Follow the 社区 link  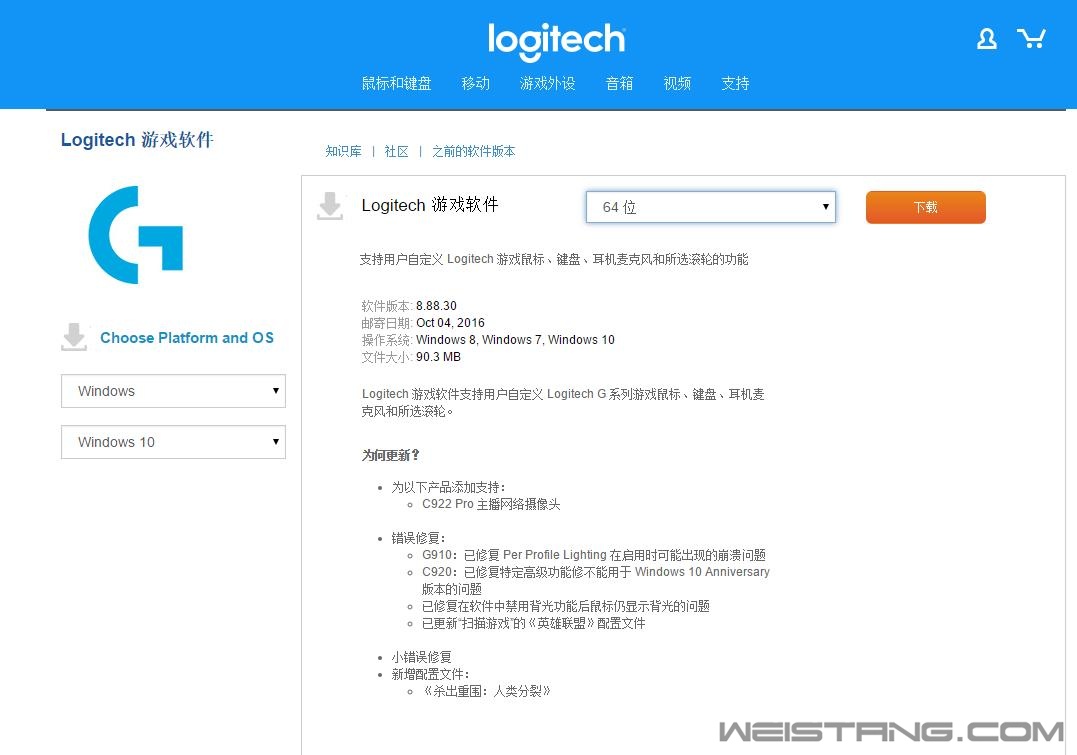click(396, 151)
